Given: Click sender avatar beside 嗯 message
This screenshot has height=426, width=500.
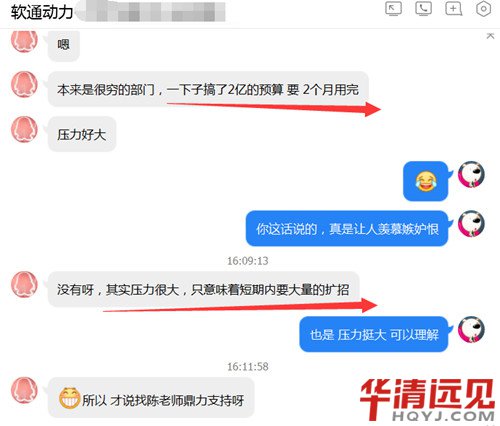Looking at the screenshot, I should click(24, 41).
